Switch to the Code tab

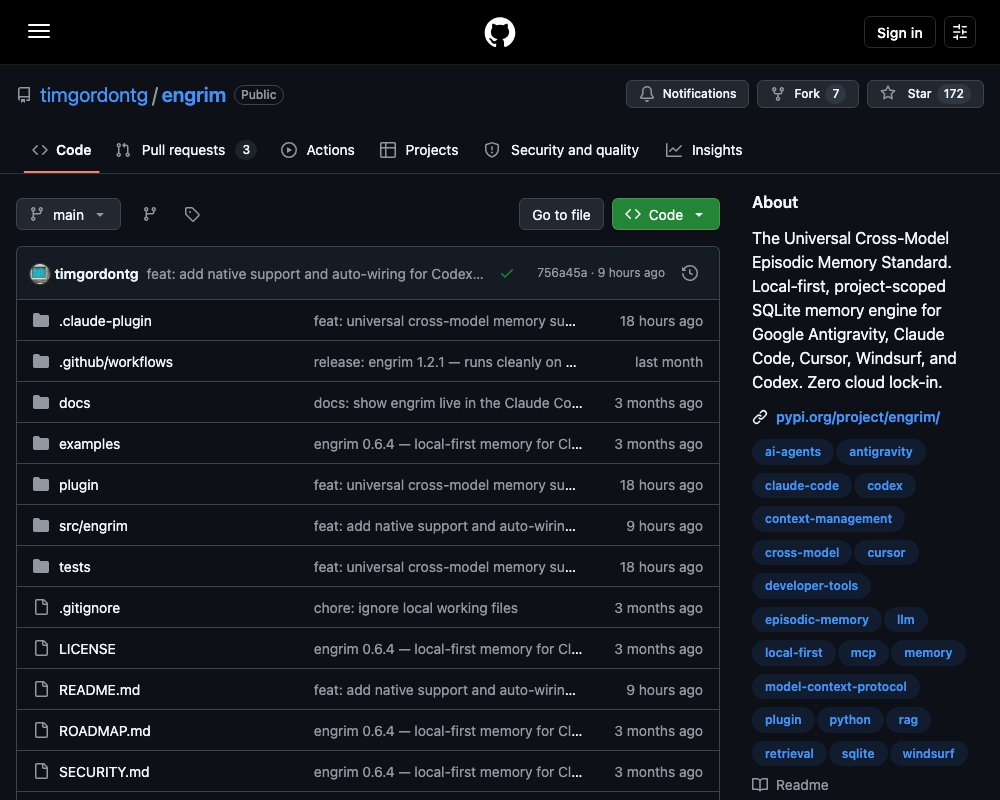[x=62, y=150]
